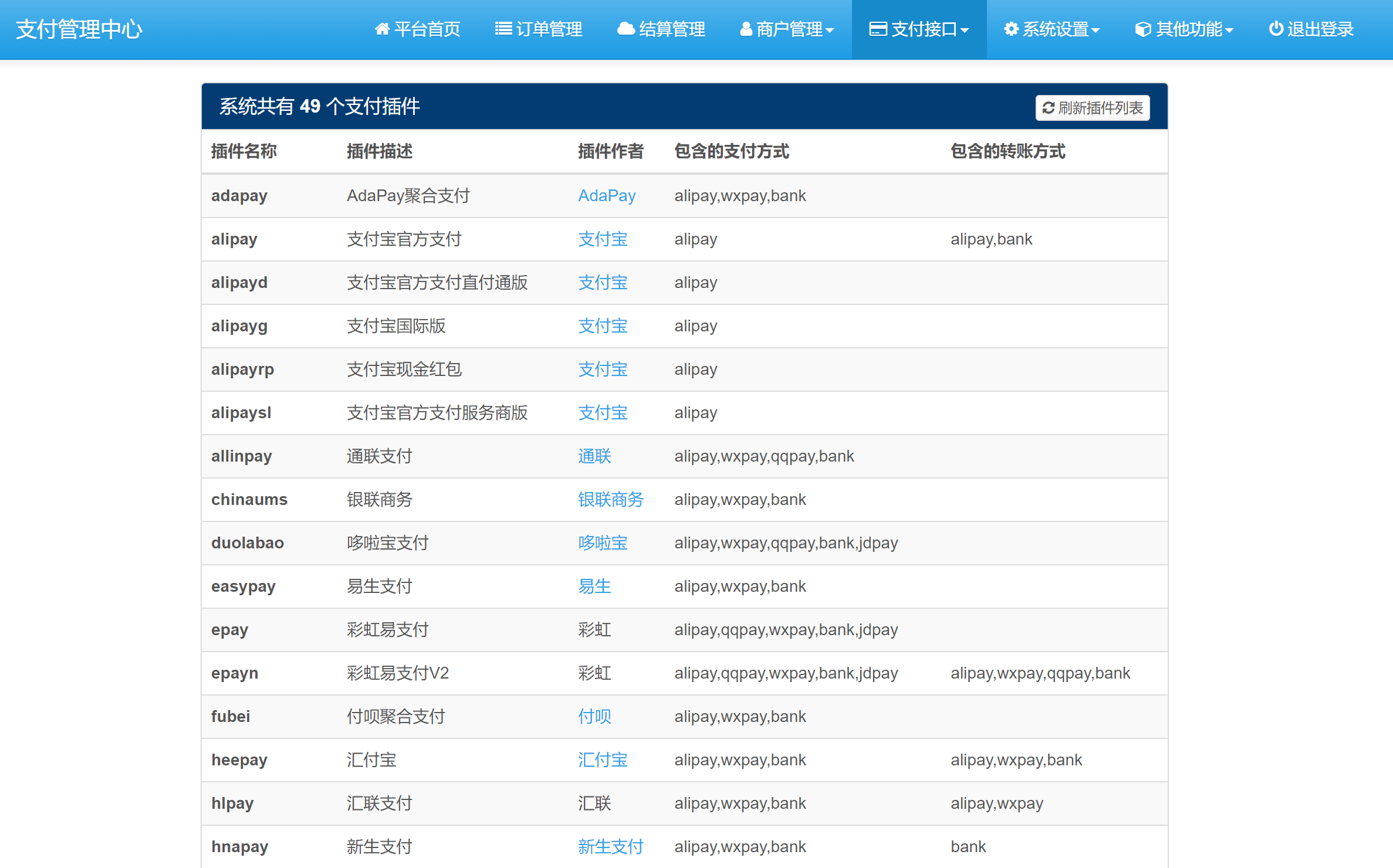Open the 结算管理 menu item
Viewport: 1393px width, 868px height.
coord(661,29)
